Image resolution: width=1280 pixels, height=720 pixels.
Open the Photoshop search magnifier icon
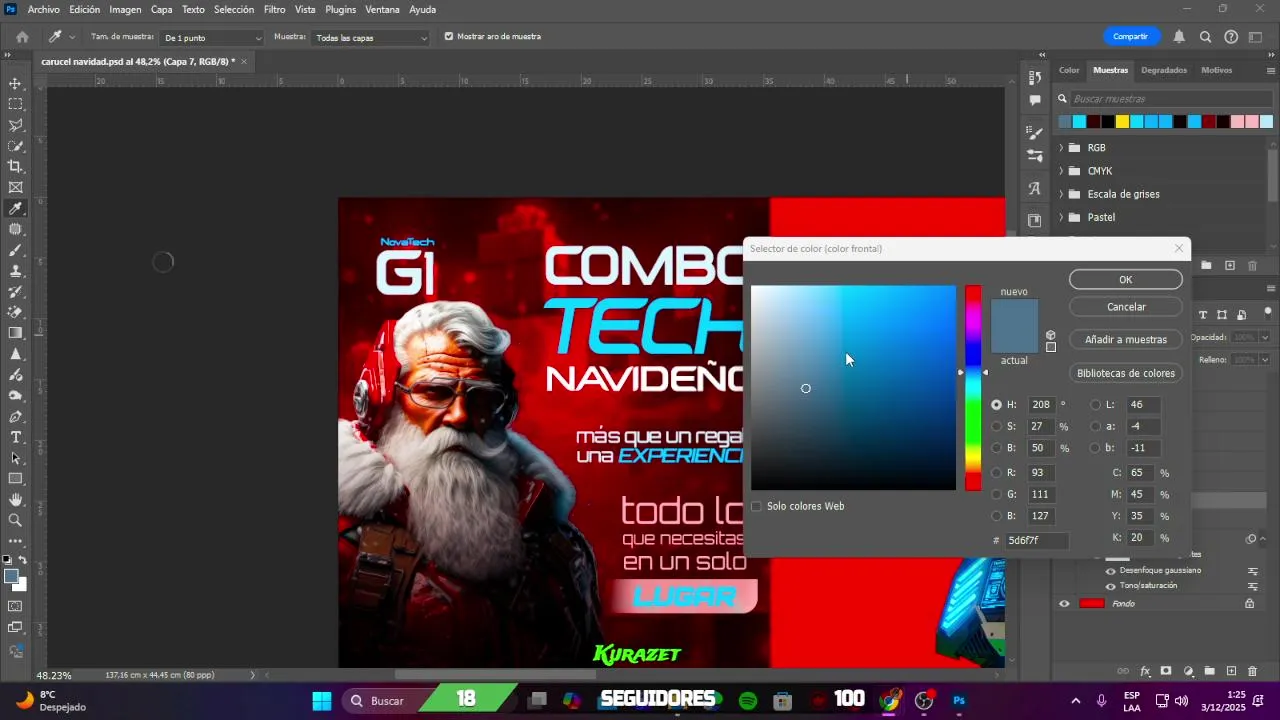click(x=1205, y=37)
